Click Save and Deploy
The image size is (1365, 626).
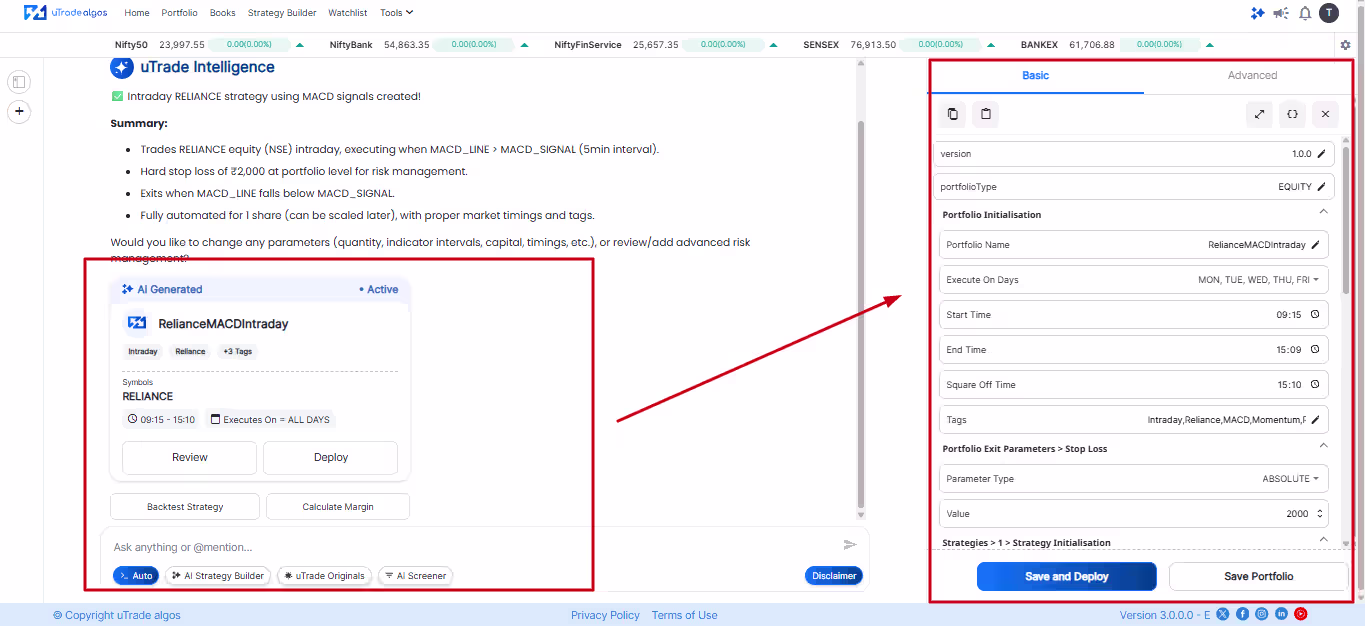point(1066,576)
